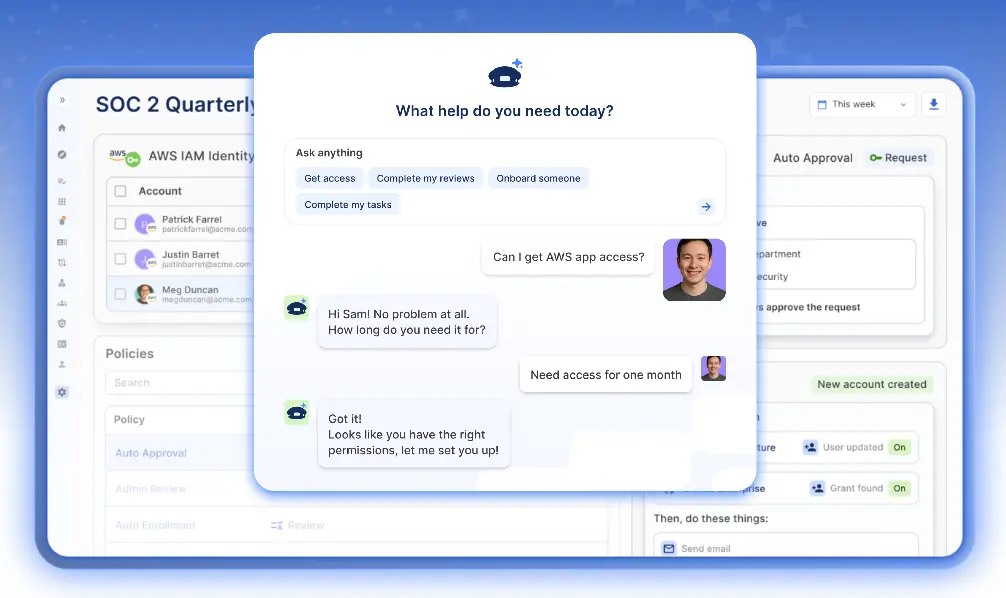Tick the checkbox beside Justin Barret
This screenshot has height=598, width=1006.
point(121,259)
